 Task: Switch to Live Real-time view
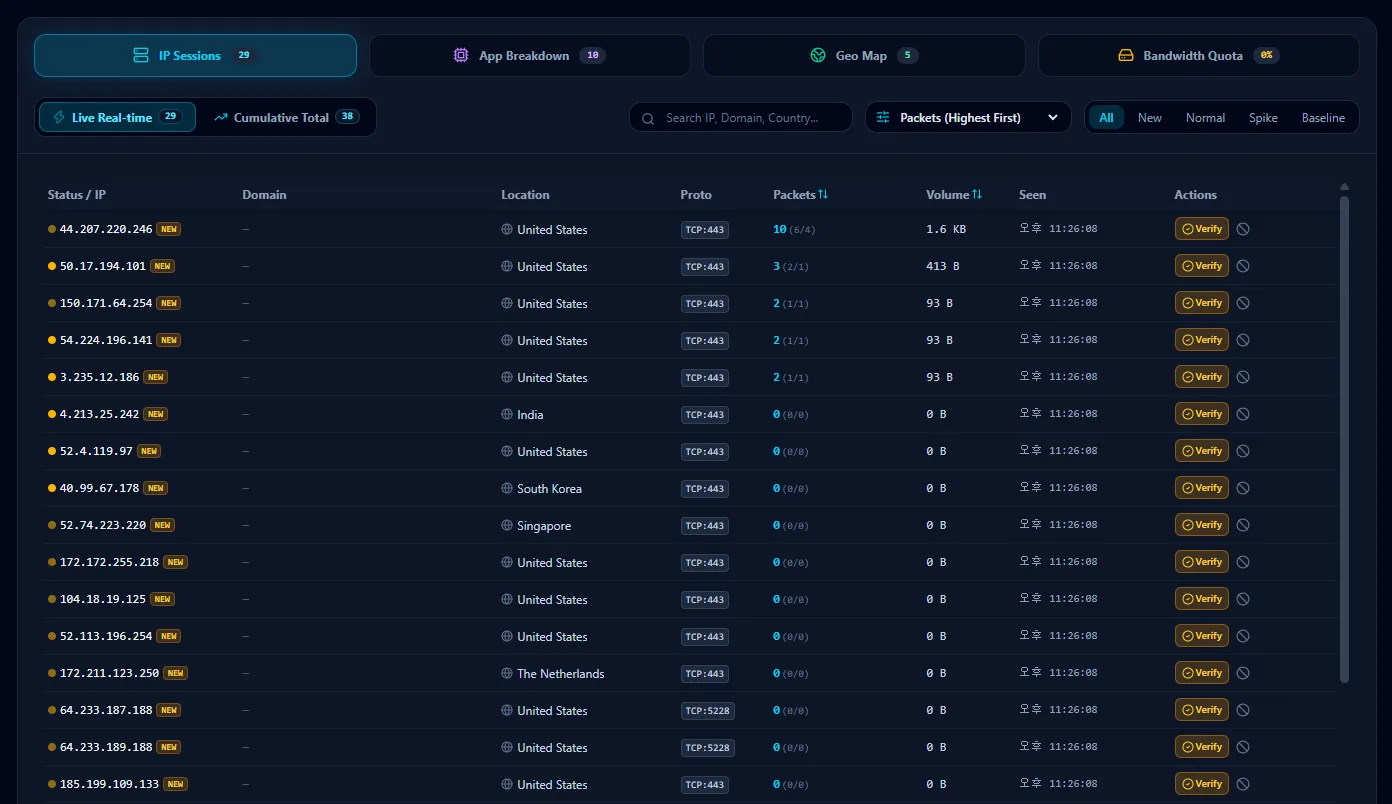tap(117, 117)
